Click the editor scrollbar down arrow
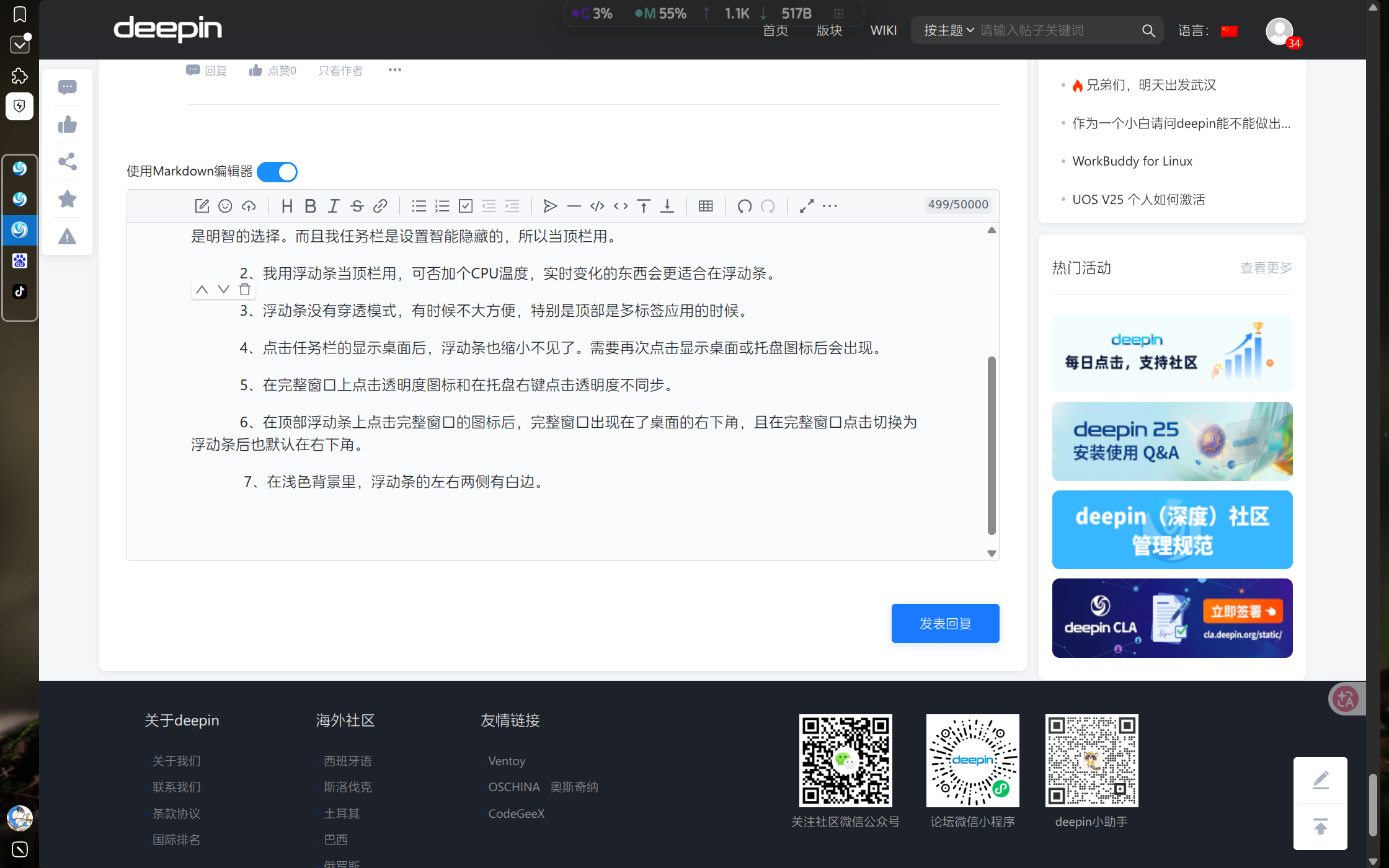 click(x=992, y=554)
